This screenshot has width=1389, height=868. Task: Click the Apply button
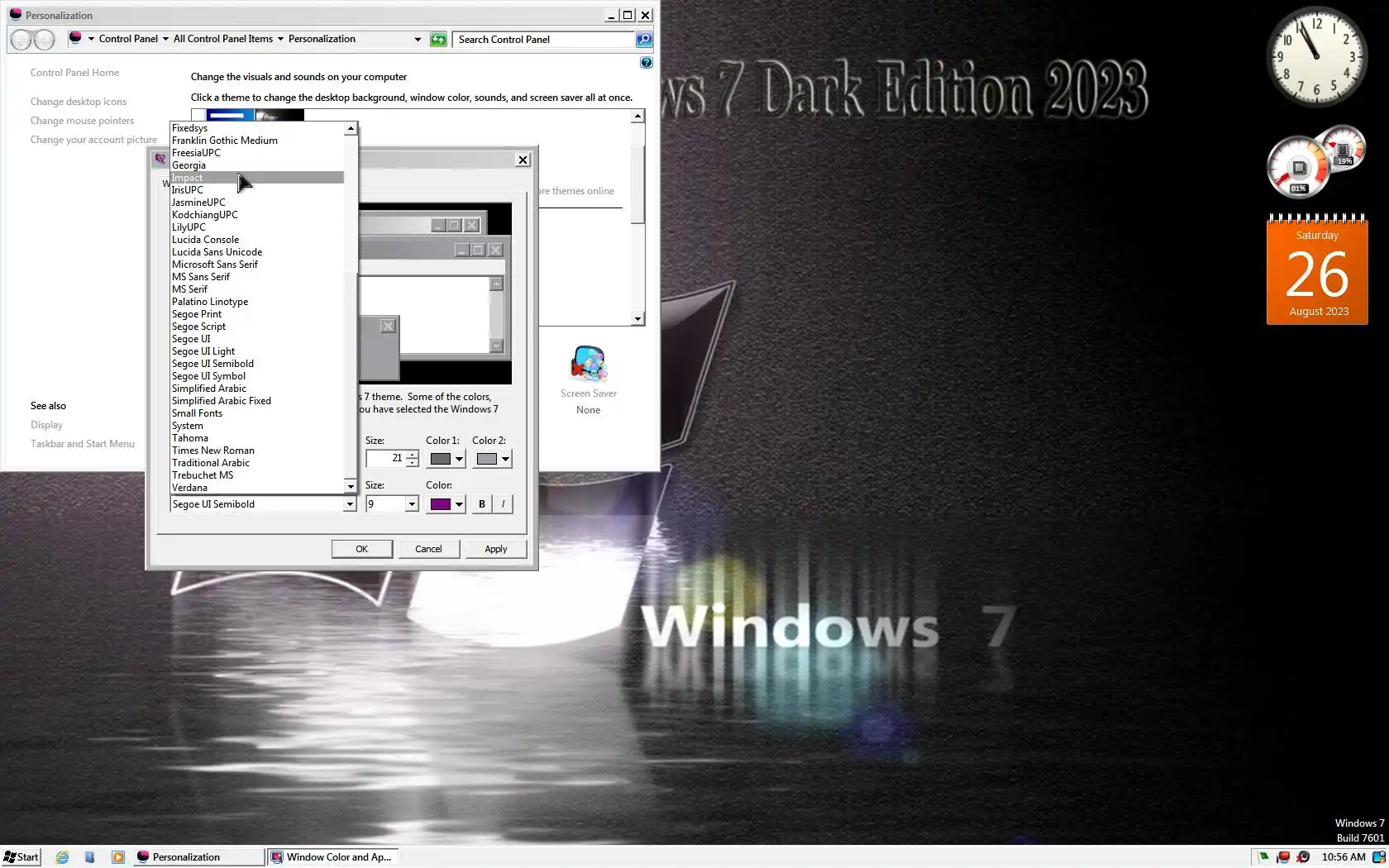click(496, 549)
